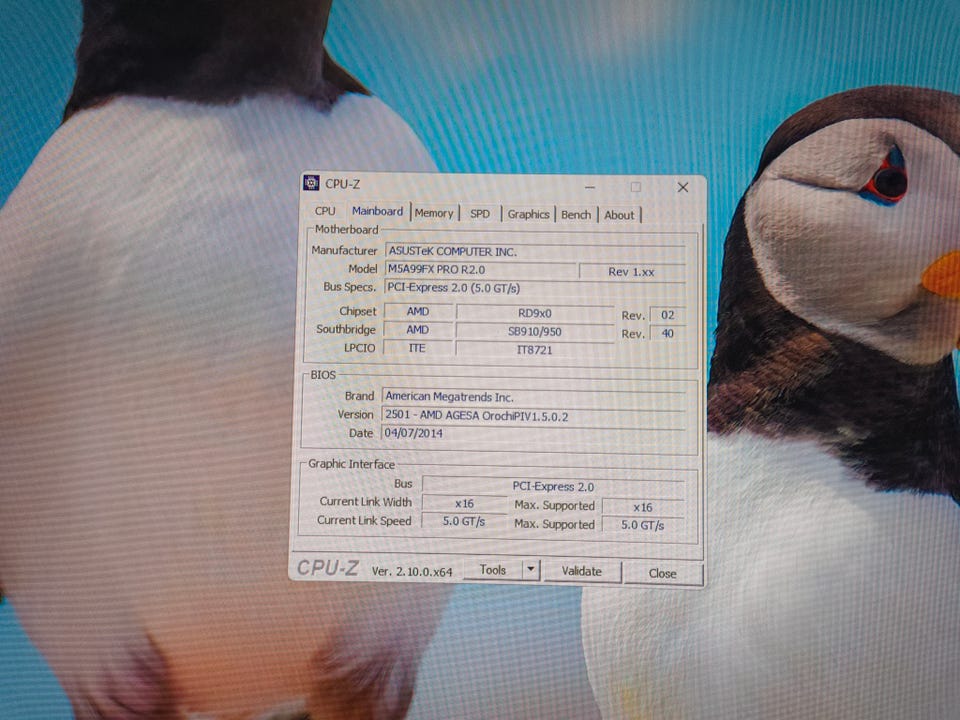
Task: Click the Rev 1.xx model revision field
Action: coord(631,272)
